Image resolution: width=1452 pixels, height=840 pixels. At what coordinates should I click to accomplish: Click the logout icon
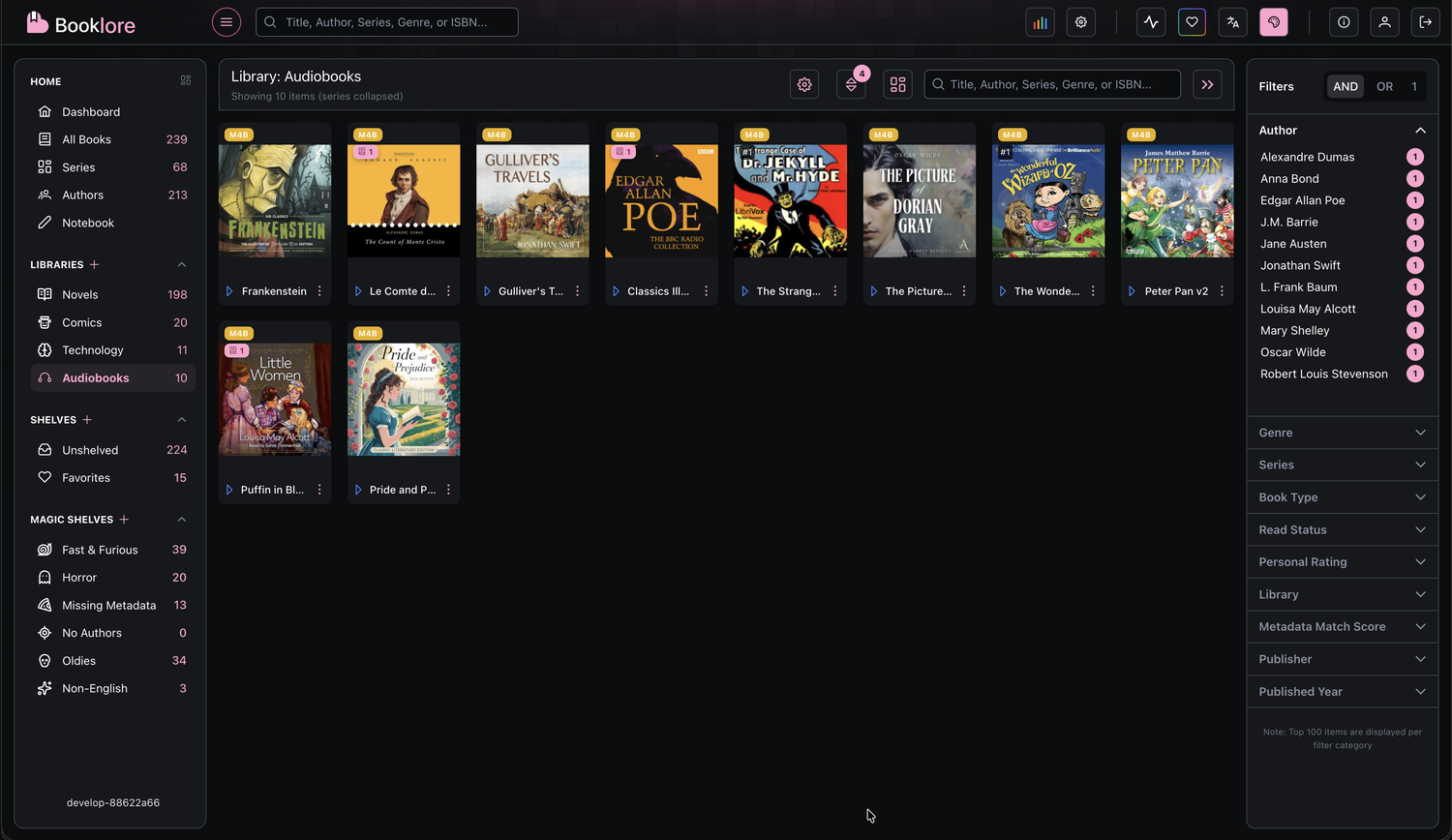(x=1426, y=22)
